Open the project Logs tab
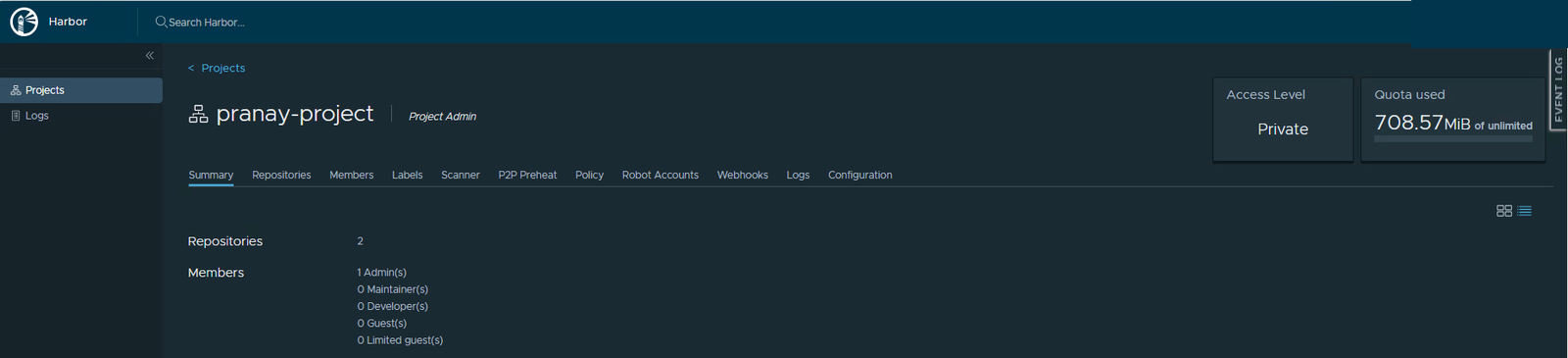1568x358 pixels. 798,176
